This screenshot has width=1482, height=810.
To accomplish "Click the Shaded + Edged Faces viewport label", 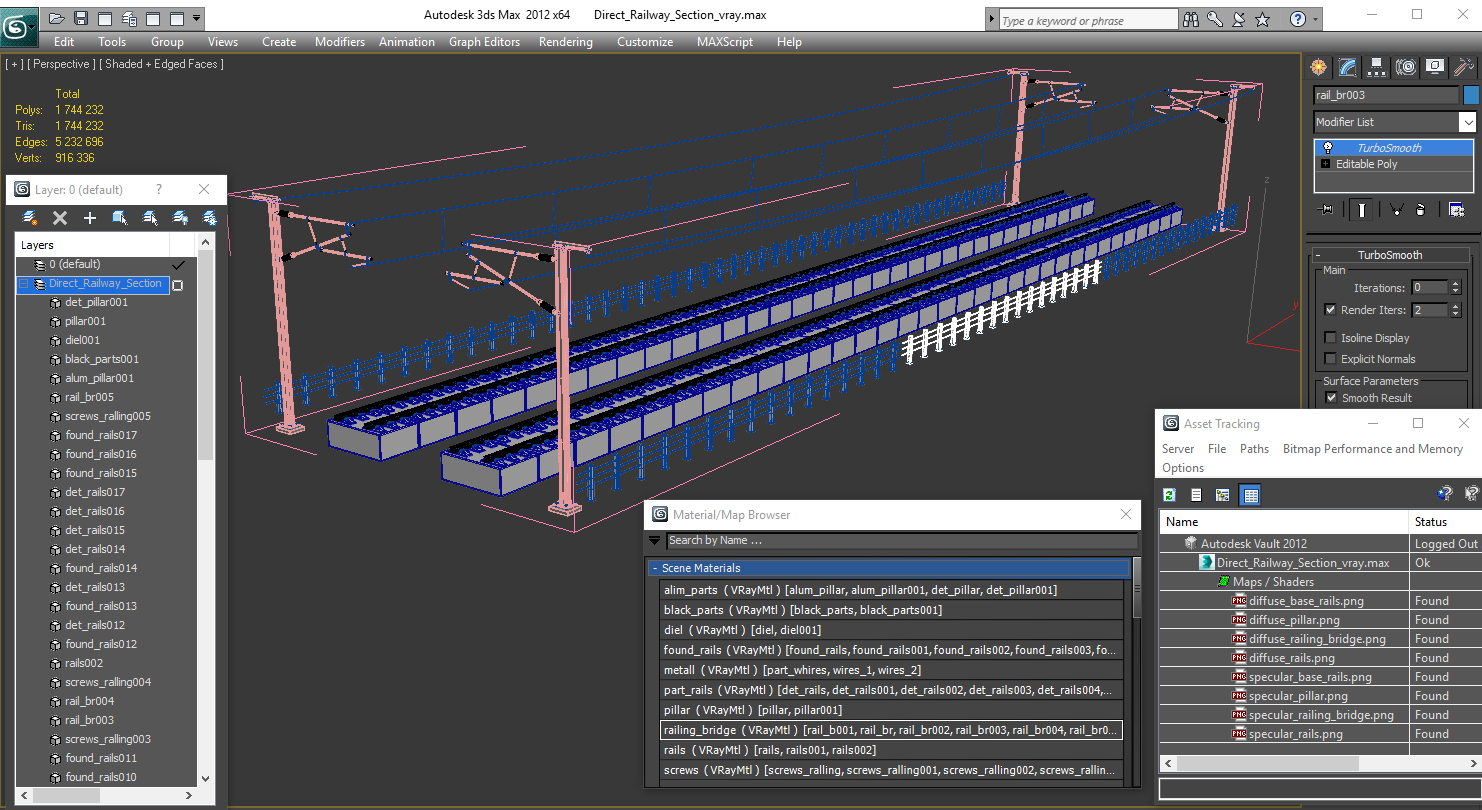I will coord(161,64).
